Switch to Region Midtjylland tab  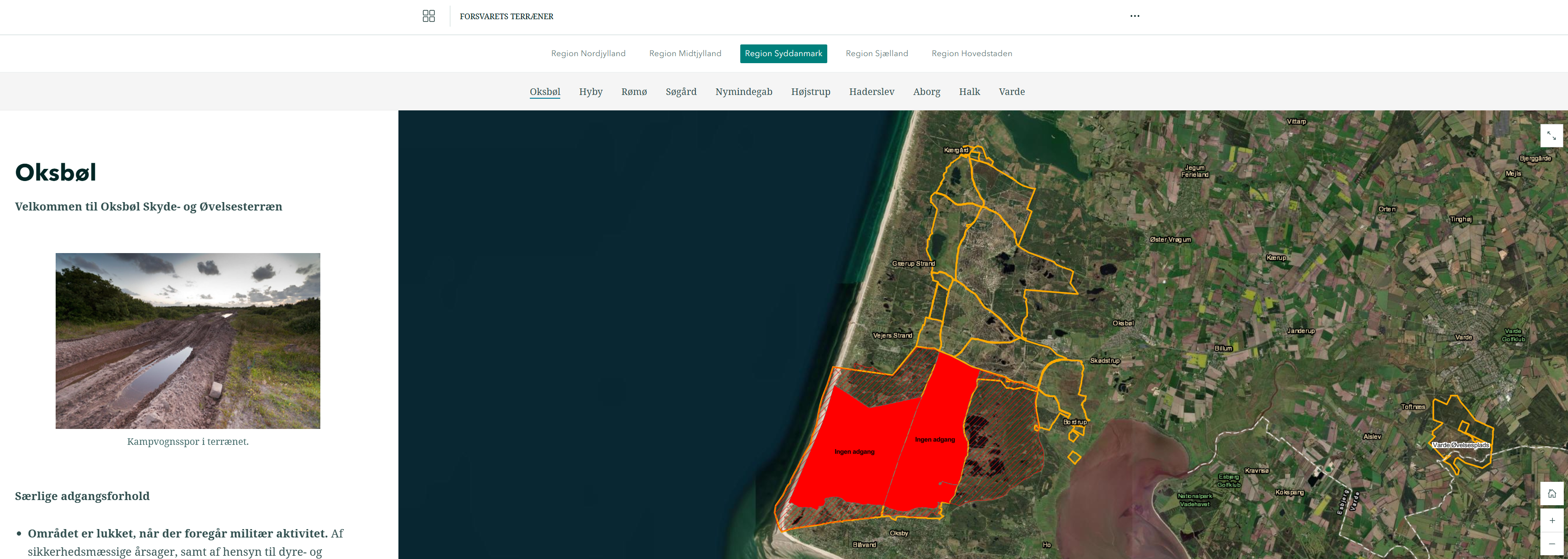click(685, 54)
